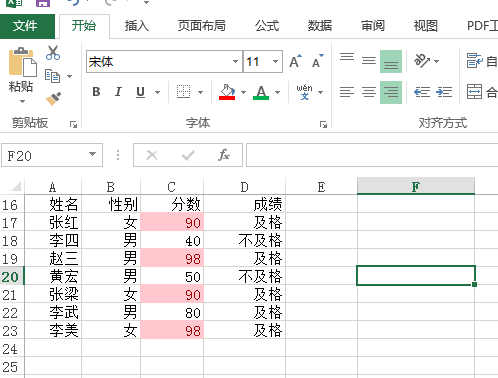Open the font size 11 dropdown
The image size is (498, 378).
tap(275, 61)
